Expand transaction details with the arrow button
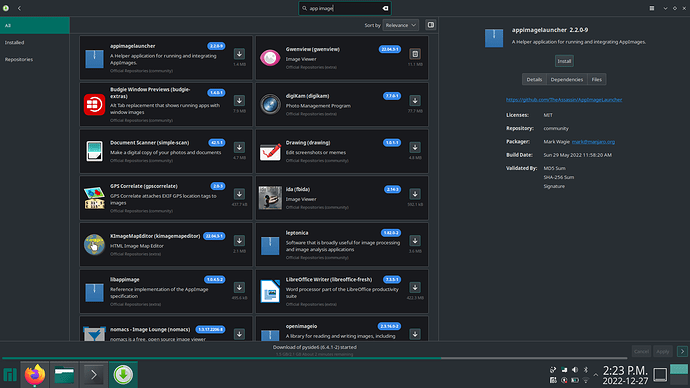This screenshot has width=690, height=388. tap(682, 351)
